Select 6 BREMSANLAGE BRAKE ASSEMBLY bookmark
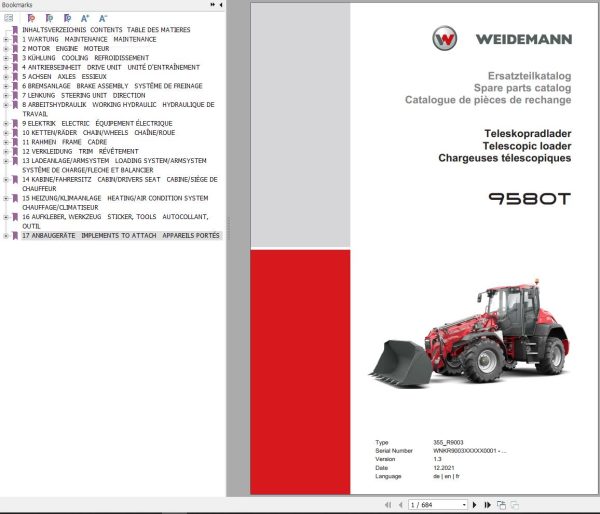 (112, 86)
